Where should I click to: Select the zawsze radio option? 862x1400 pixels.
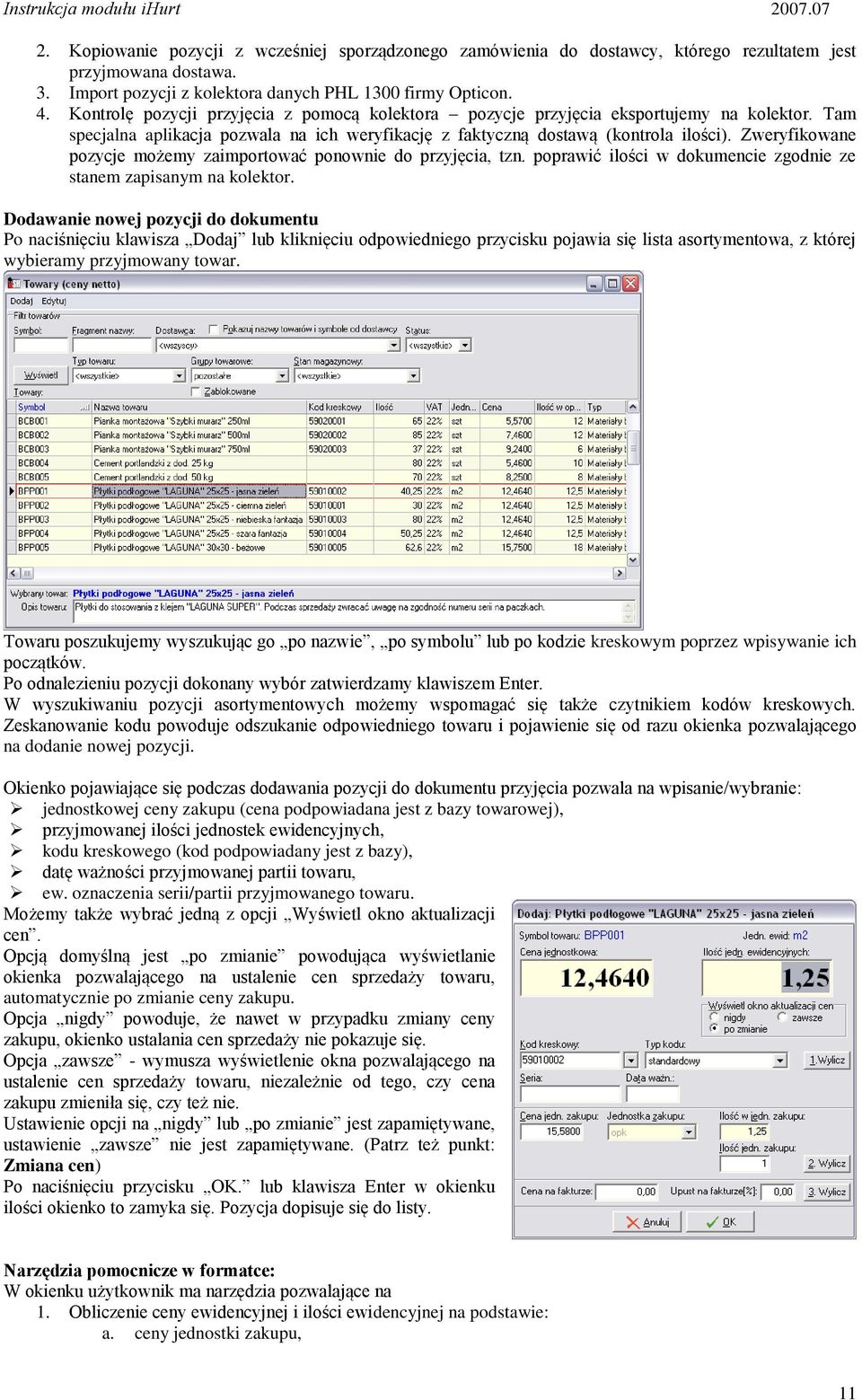point(782,1017)
